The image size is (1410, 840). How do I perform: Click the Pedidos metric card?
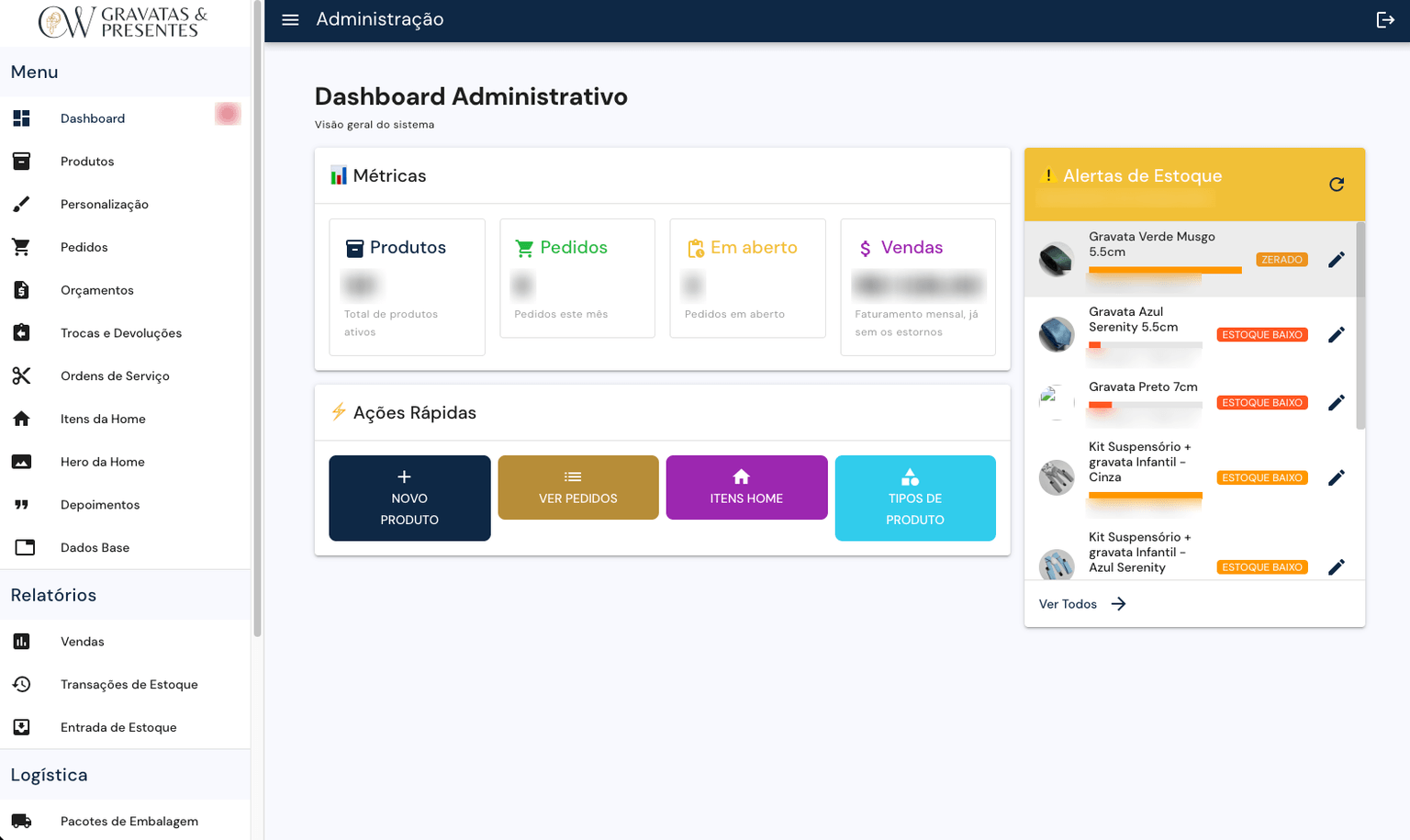coord(577,278)
